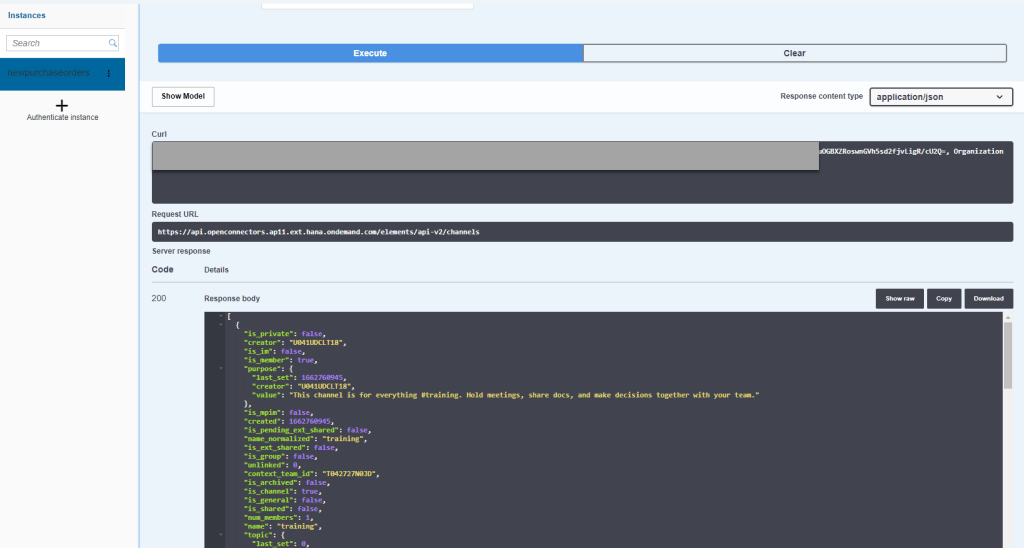The height and width of the screenshot is (548, 1024).
Task: Click the Show Model button
Action: click(183, 97)
